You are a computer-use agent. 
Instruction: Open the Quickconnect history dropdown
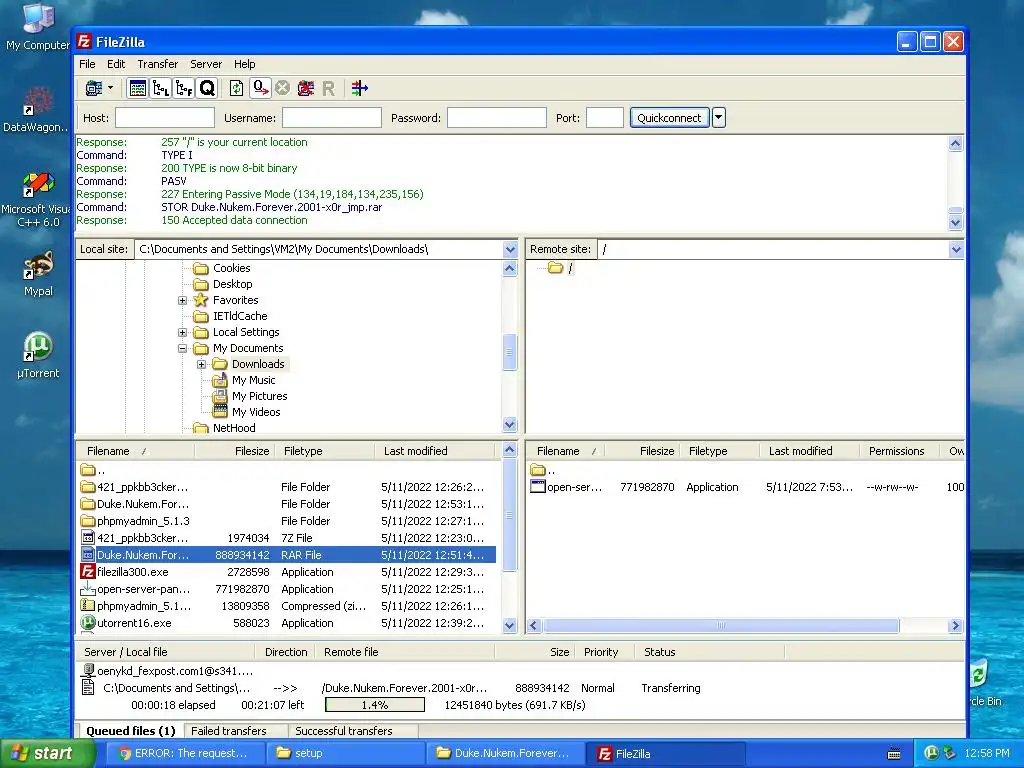click(718, 118)
